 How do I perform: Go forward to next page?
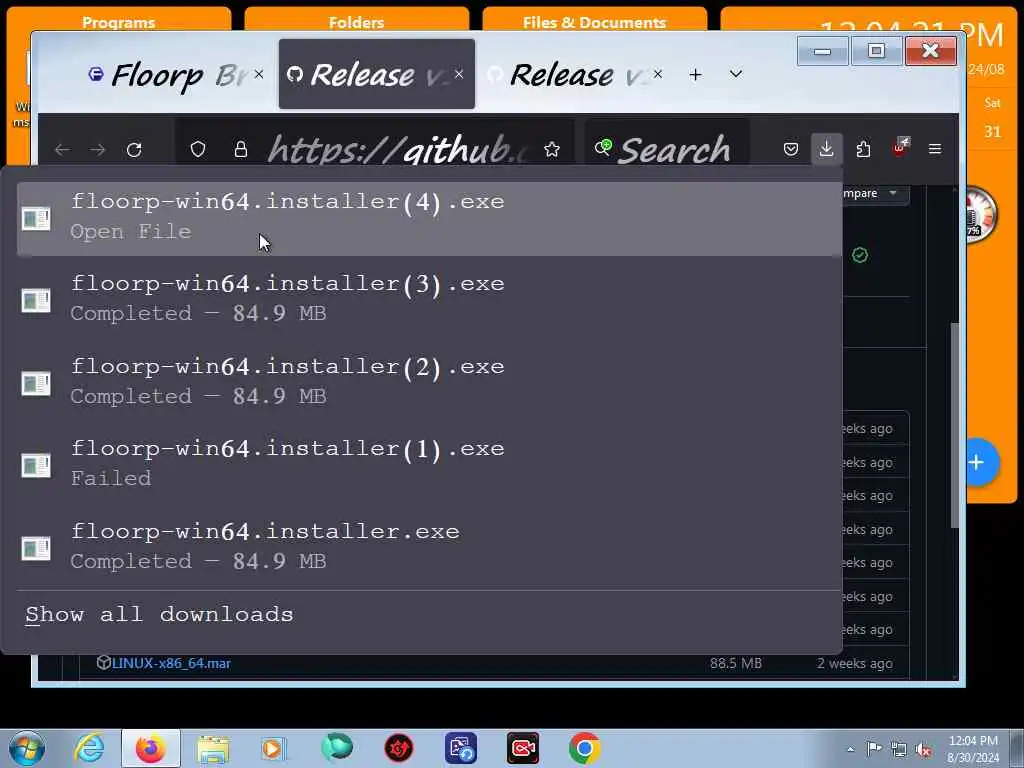(x=98, y=150)
